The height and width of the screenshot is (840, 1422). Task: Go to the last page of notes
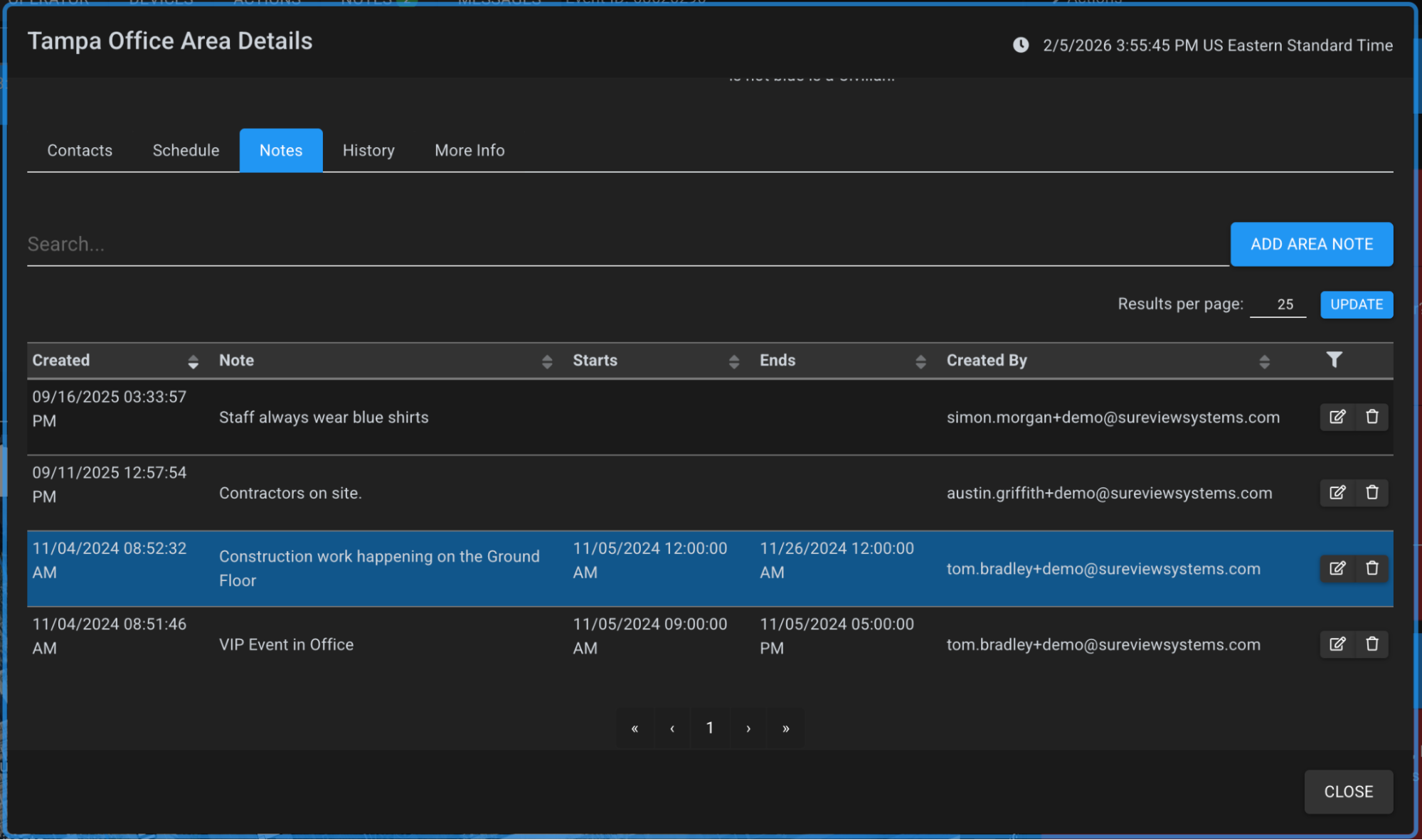[x=785, y=728]
